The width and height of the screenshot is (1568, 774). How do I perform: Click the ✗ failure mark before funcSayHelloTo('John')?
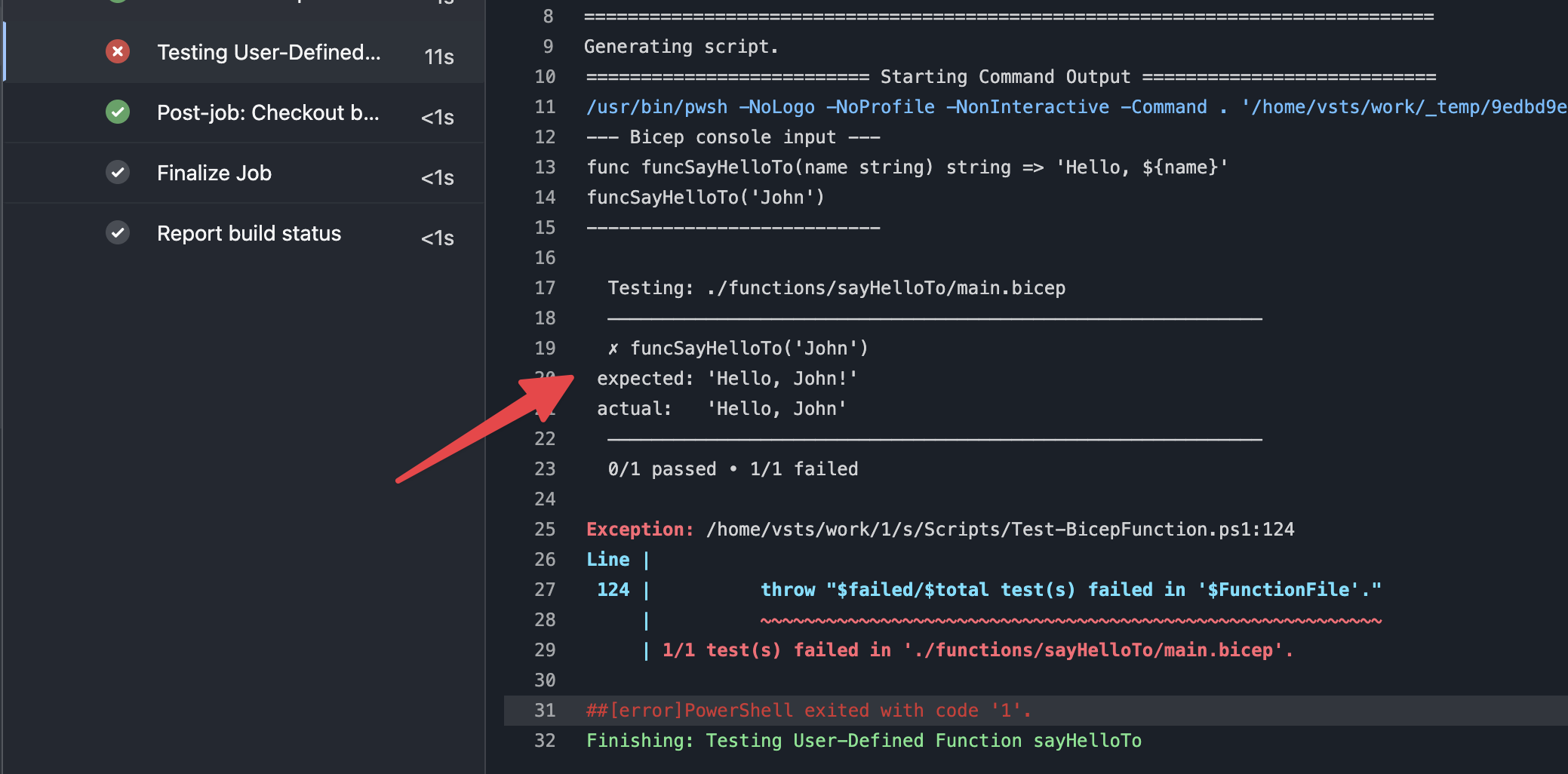pos(613,349)
